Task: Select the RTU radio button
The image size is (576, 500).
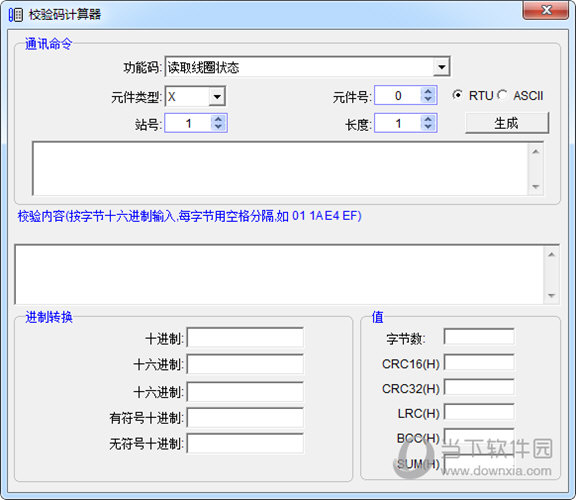Action: pyautogui.click(x=458, y=95)
